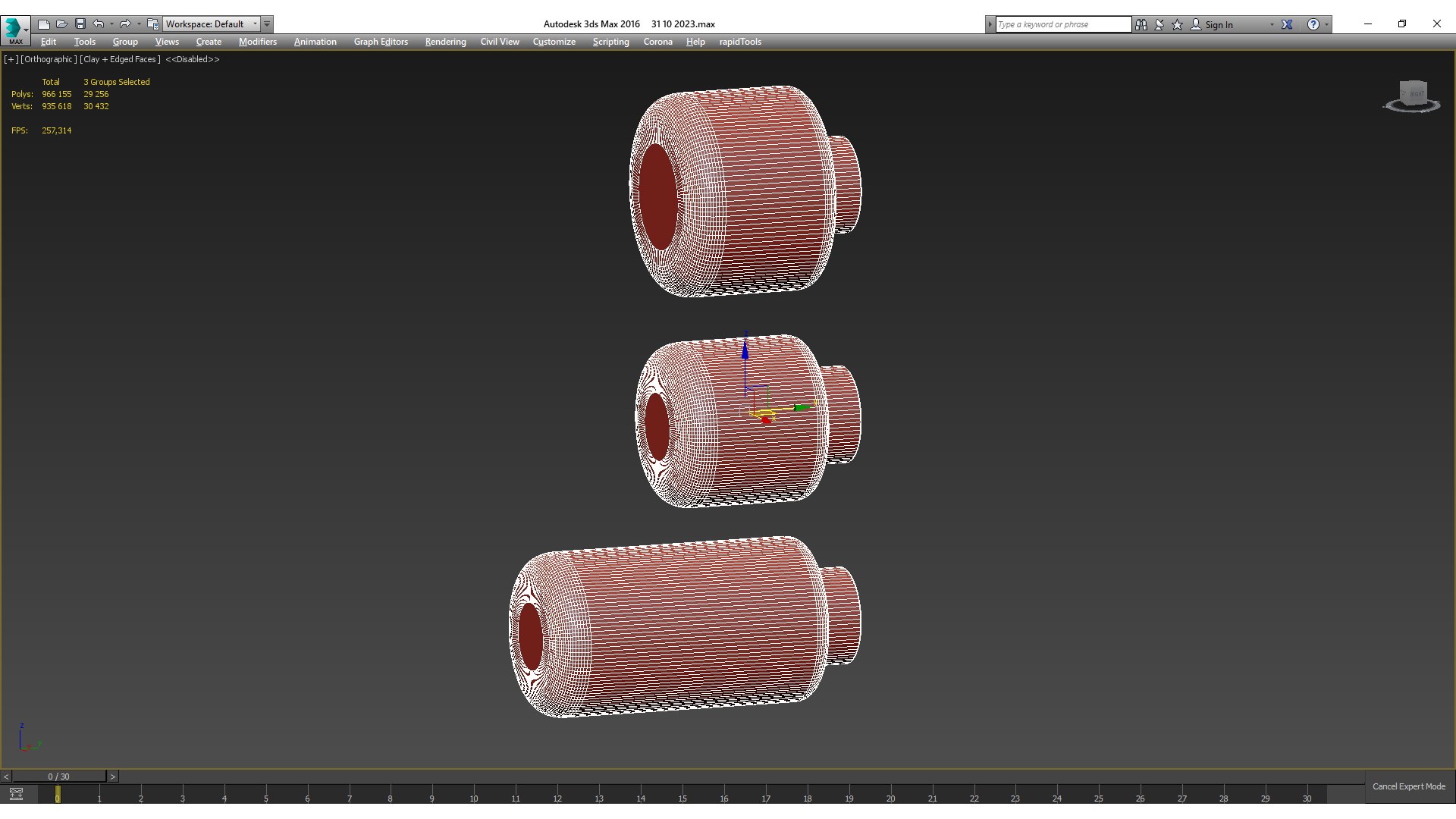Click the keyword search input field
Image resolution: width=1456 pixels, height=819 pixels.
1062,24
